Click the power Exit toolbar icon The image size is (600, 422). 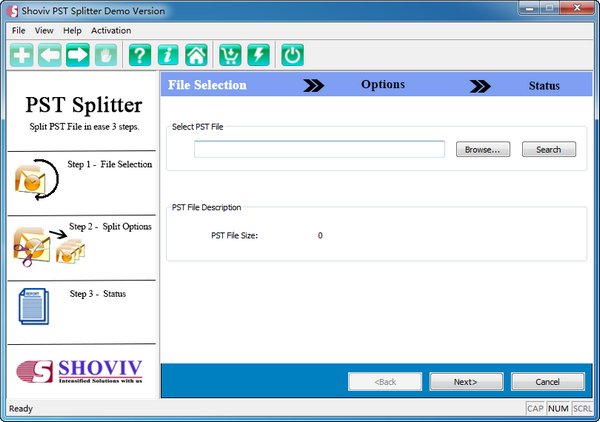[x=292, y=55]
